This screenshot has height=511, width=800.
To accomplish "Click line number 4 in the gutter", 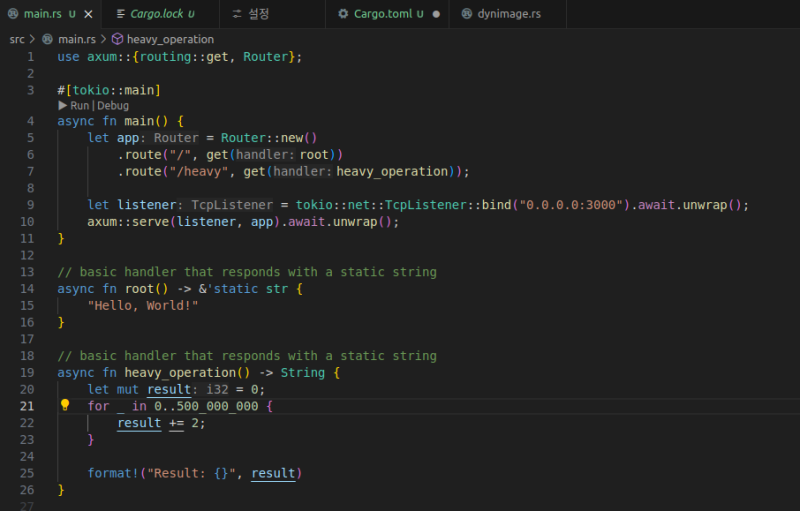I will 30,121.
